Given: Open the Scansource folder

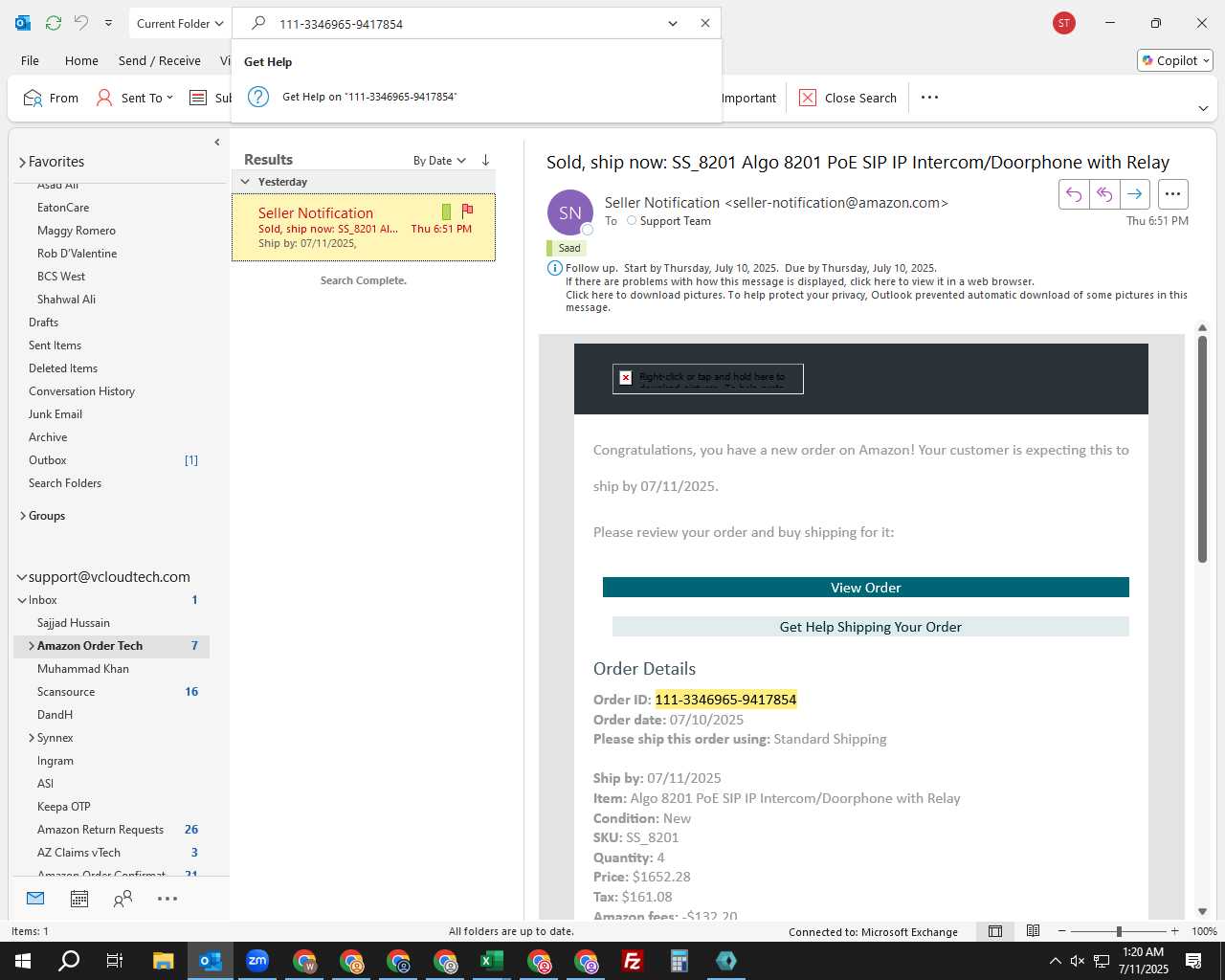Looking at the screenshot, I should coord(66,692).
